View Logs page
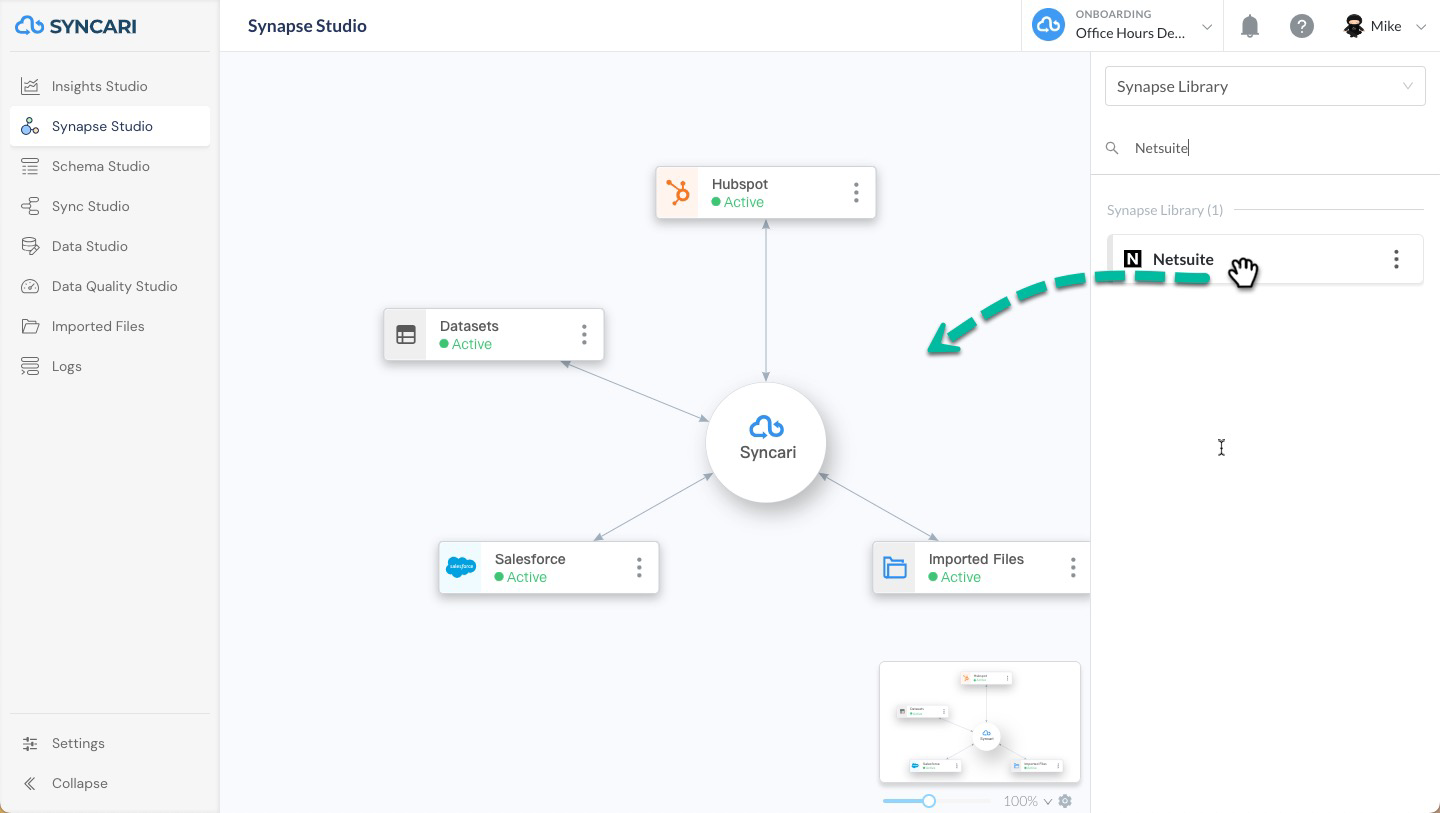 pyautogui.click(x=110, y=366)
